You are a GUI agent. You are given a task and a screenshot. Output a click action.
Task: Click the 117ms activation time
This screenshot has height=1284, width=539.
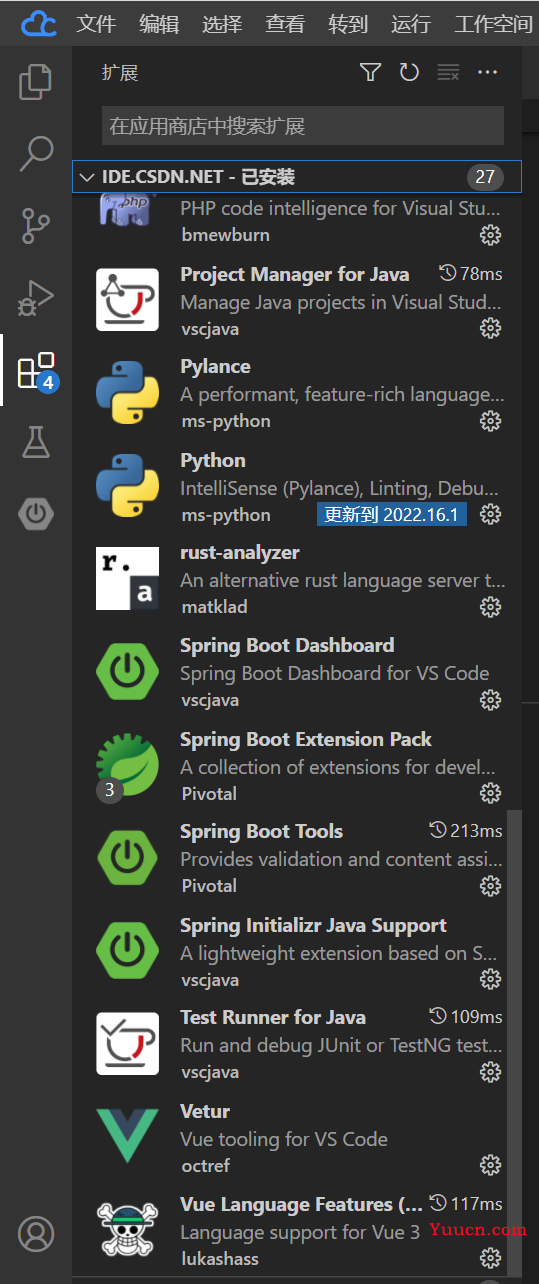coord(465,1203)
